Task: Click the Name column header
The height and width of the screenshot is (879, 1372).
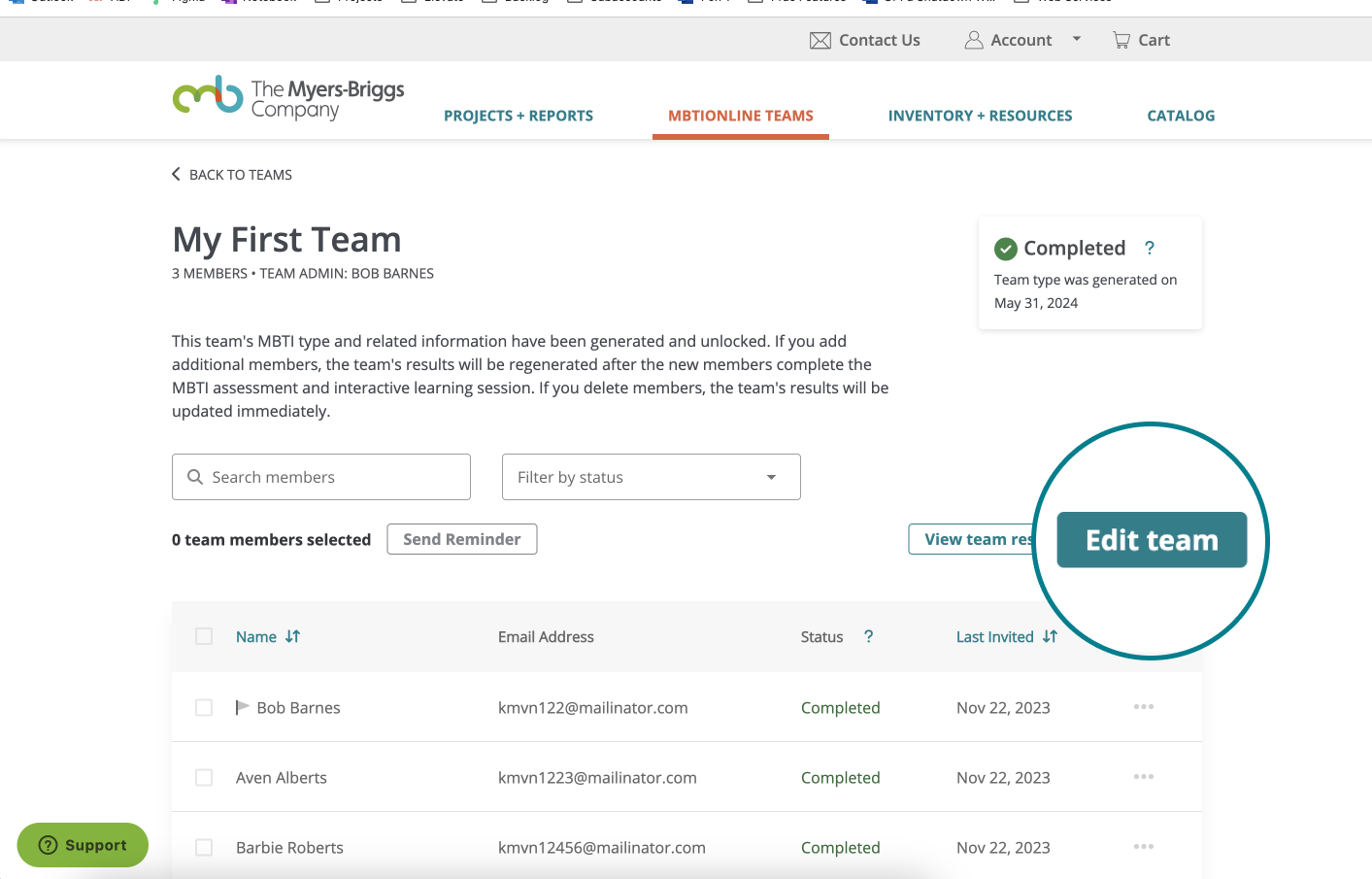Action: pos(256,637)
